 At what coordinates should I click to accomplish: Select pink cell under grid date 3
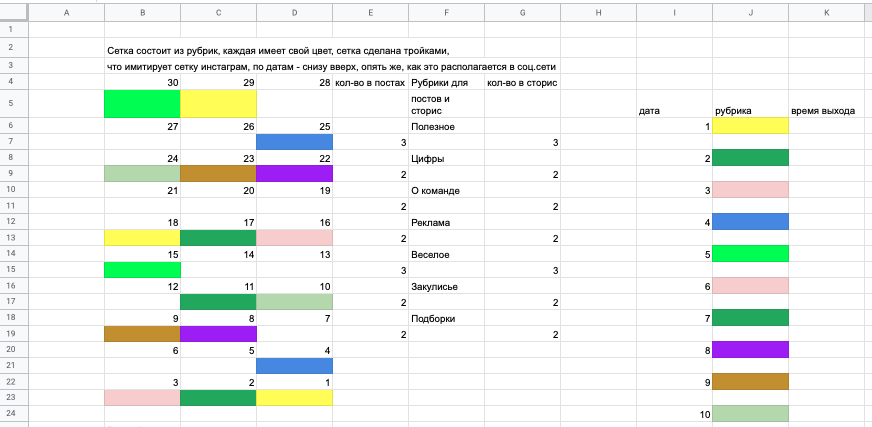[142, 398]
